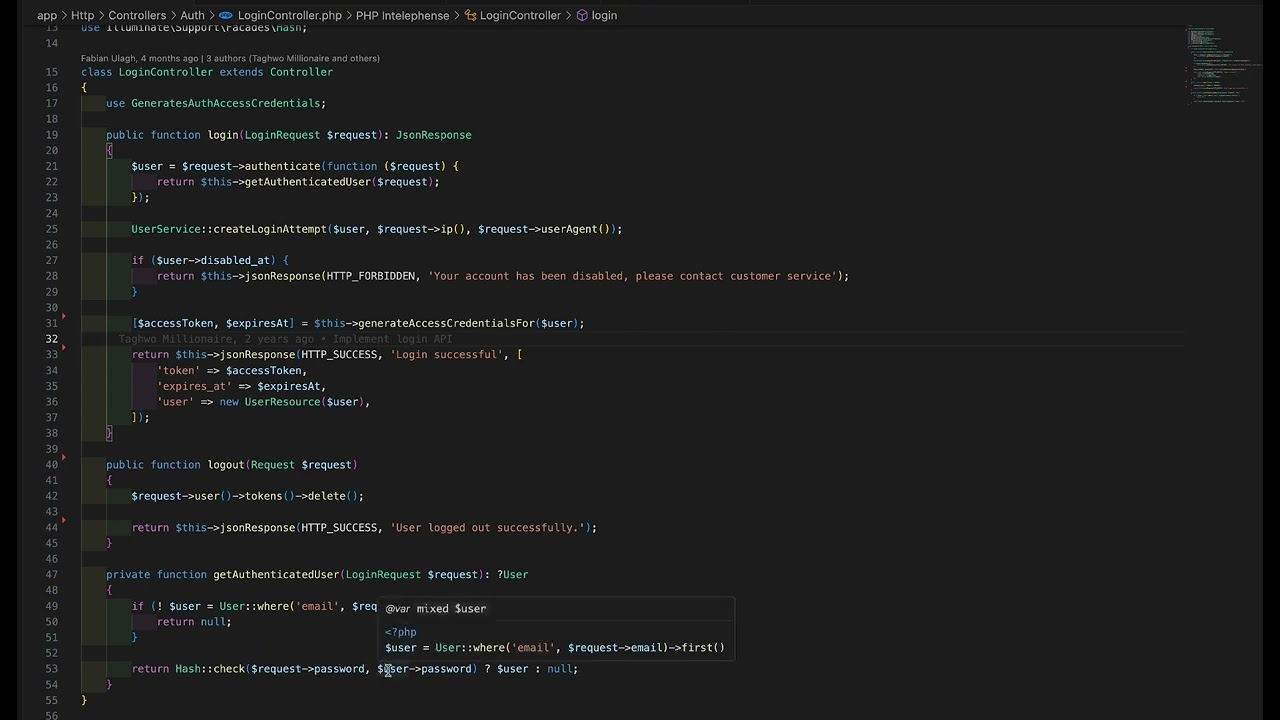The image size is (1280, 720).
Task: Click line number 32 in the gutter
Action: click(51, 339)
